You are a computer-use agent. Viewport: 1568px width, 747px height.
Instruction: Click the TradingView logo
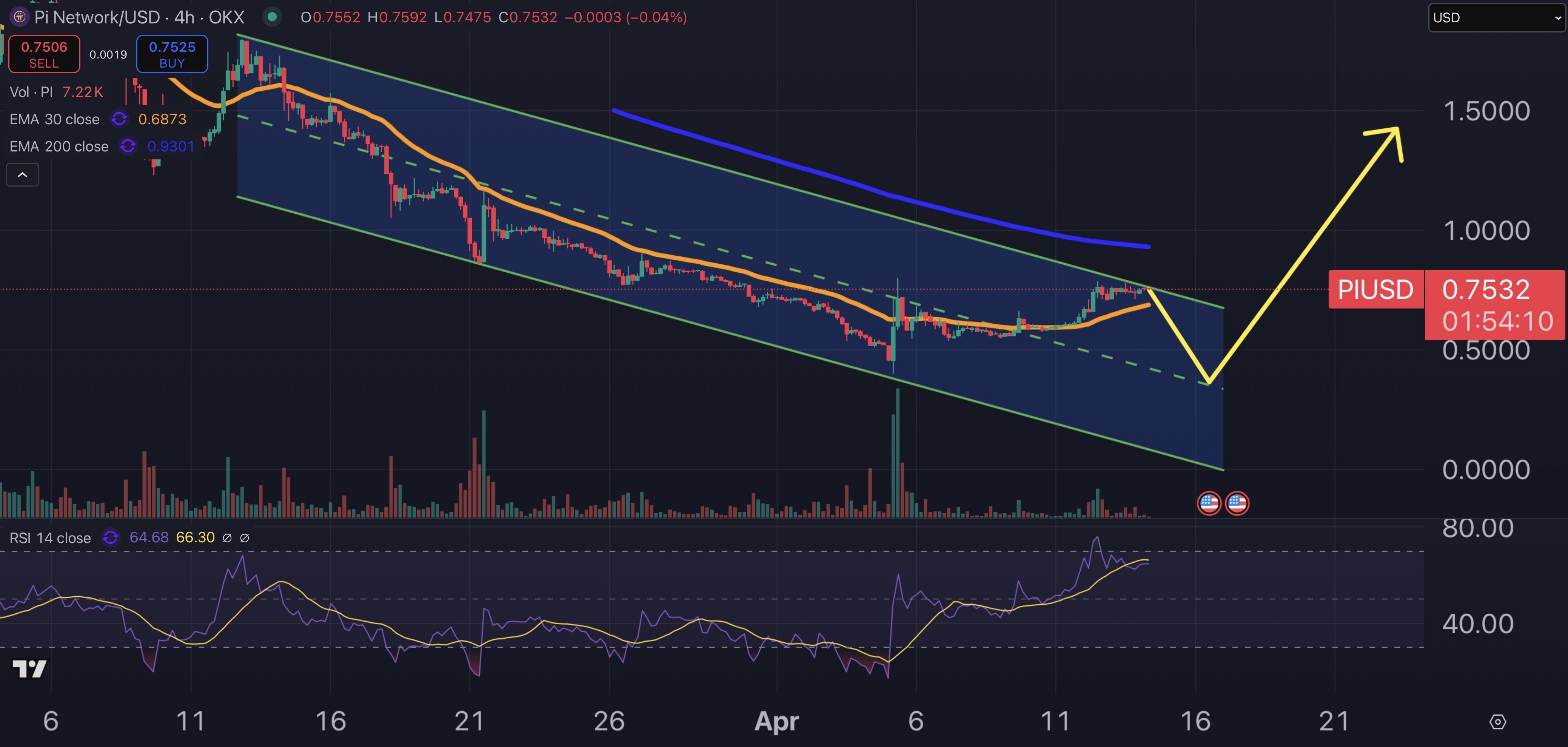pos(29,669)
